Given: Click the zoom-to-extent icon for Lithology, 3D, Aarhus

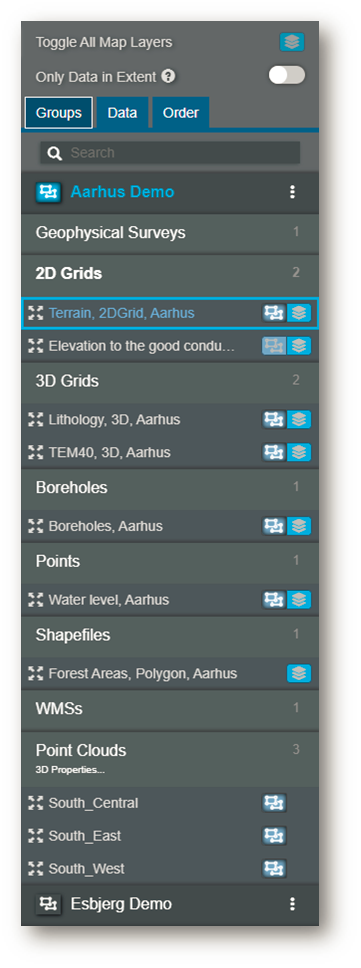Looking at the screenshot, I should [x=36, y=420].
